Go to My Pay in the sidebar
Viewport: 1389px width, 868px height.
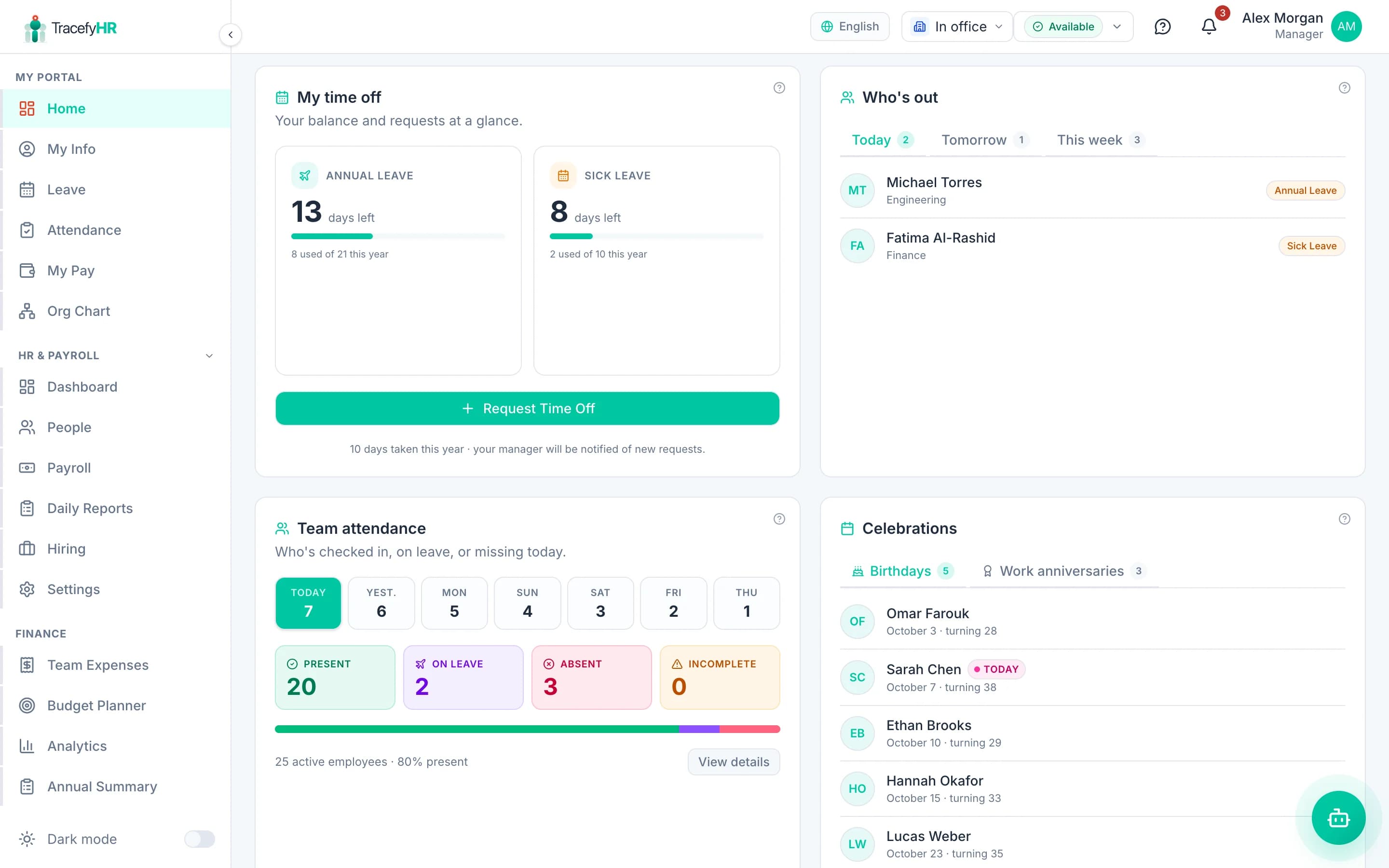[116, 271]
